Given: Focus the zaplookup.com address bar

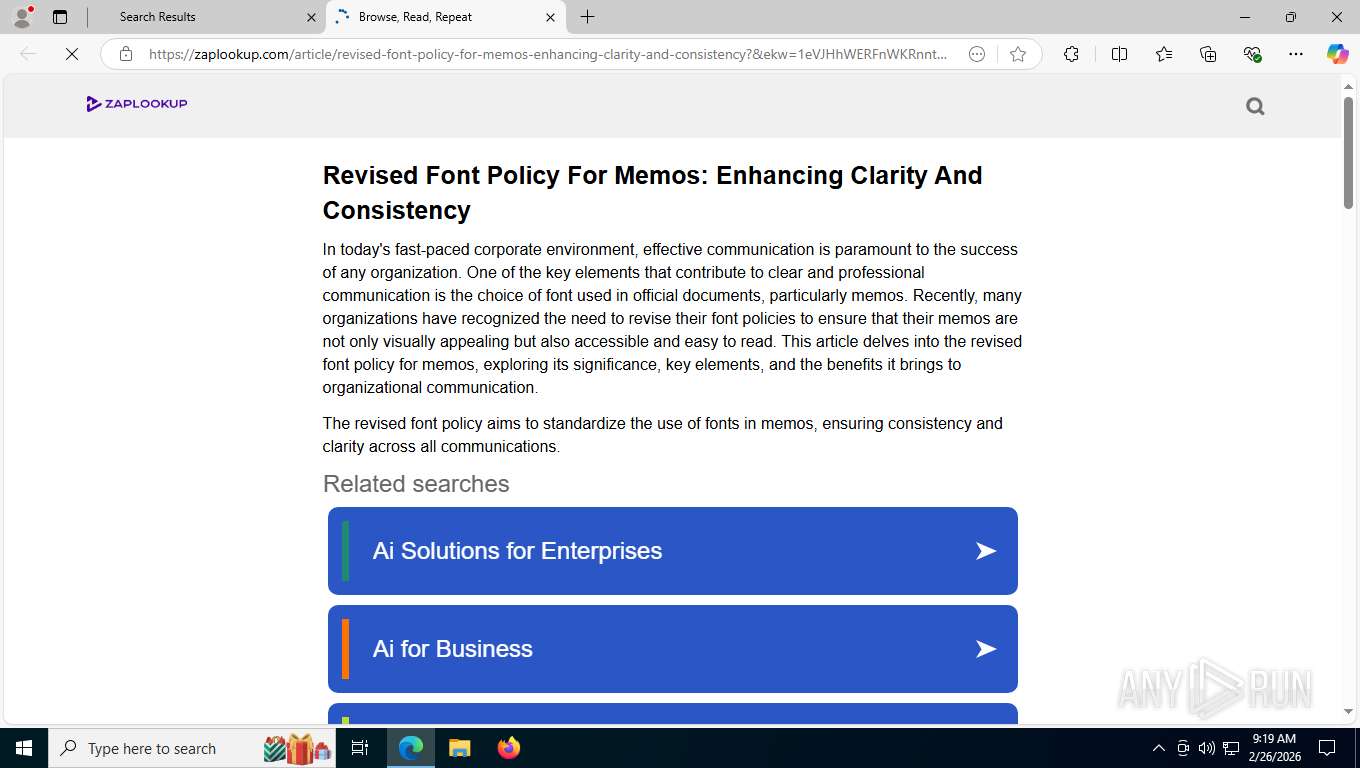Looking at the screenshot, I should (x=548, y=54).
